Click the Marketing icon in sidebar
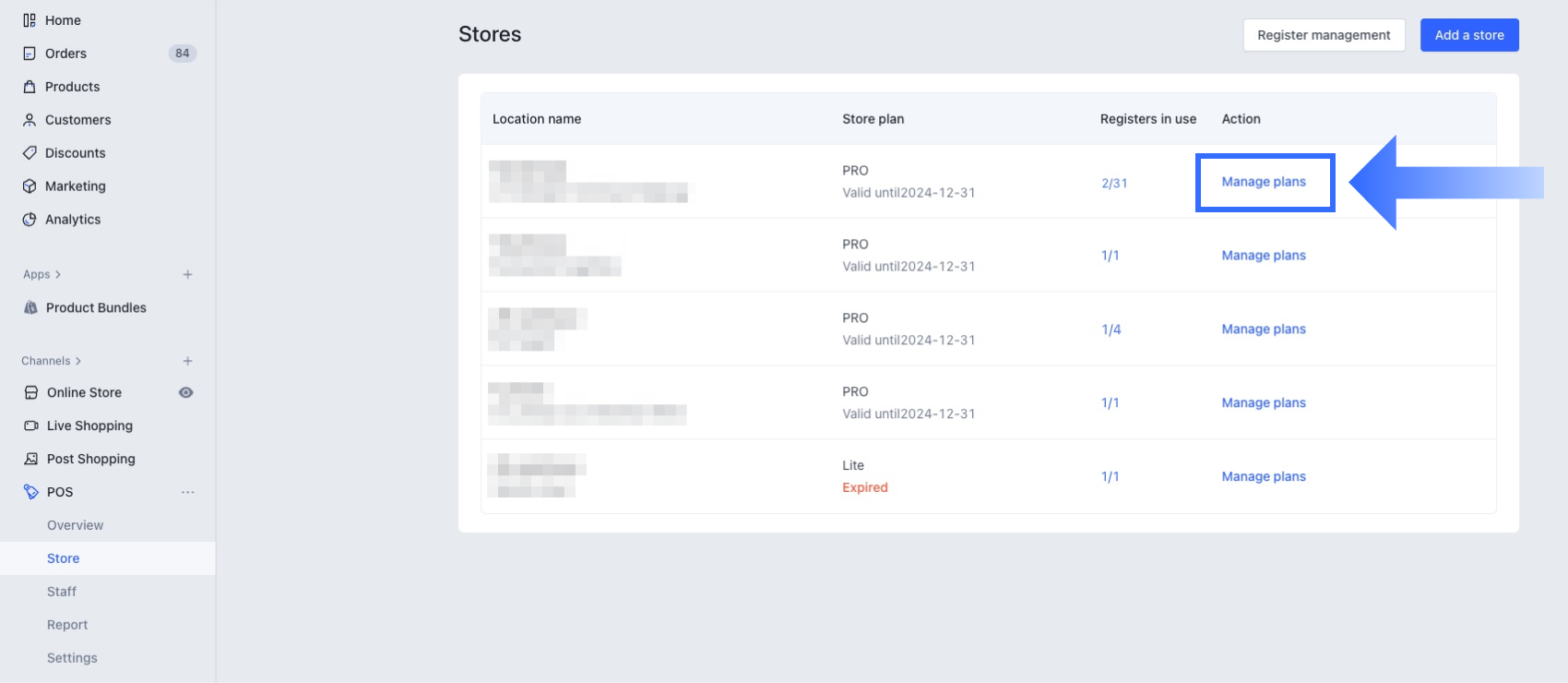The height and width of the screenshot is (683, 1568). [x=30, y=186]
